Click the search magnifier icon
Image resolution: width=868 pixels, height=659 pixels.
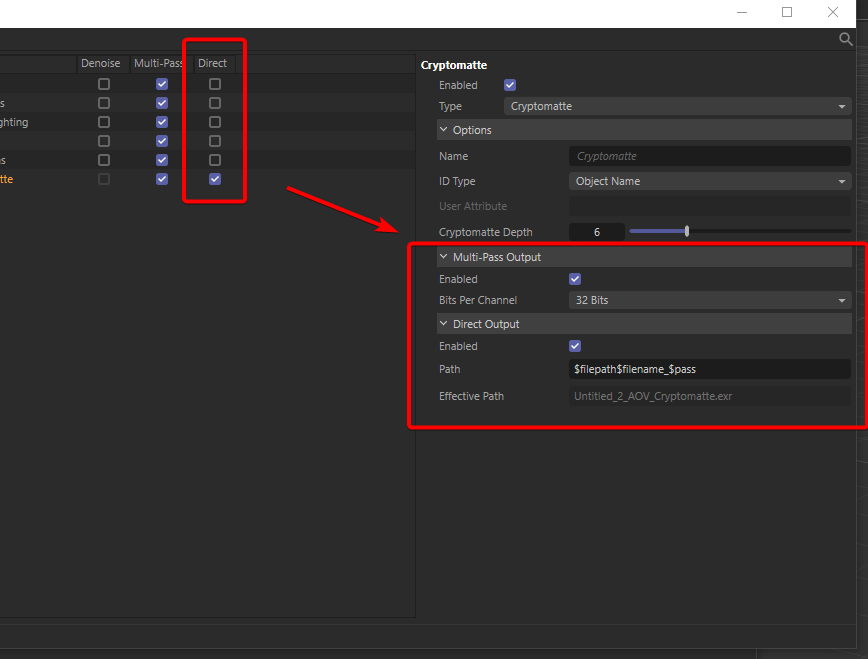pos(846,38)
